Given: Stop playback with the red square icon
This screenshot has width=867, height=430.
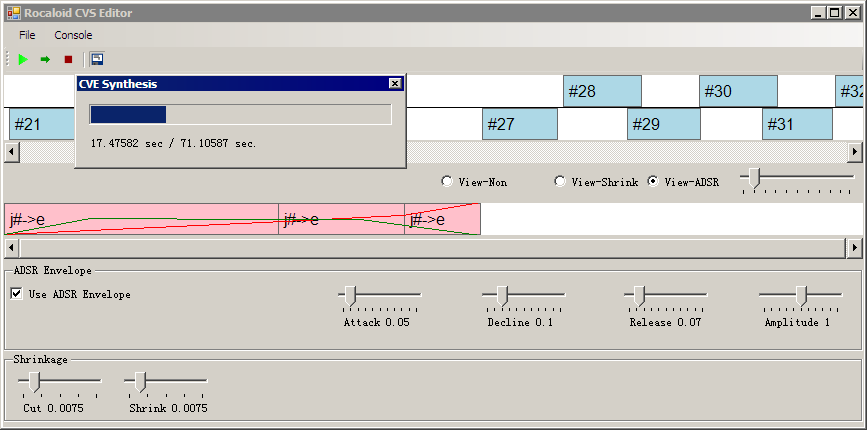Looking at the screenshot, I should coord(68,59).
